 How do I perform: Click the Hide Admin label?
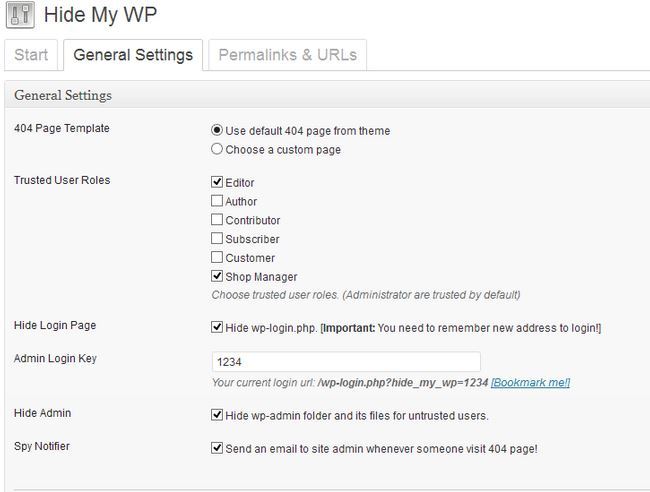[x=43, y=413]
